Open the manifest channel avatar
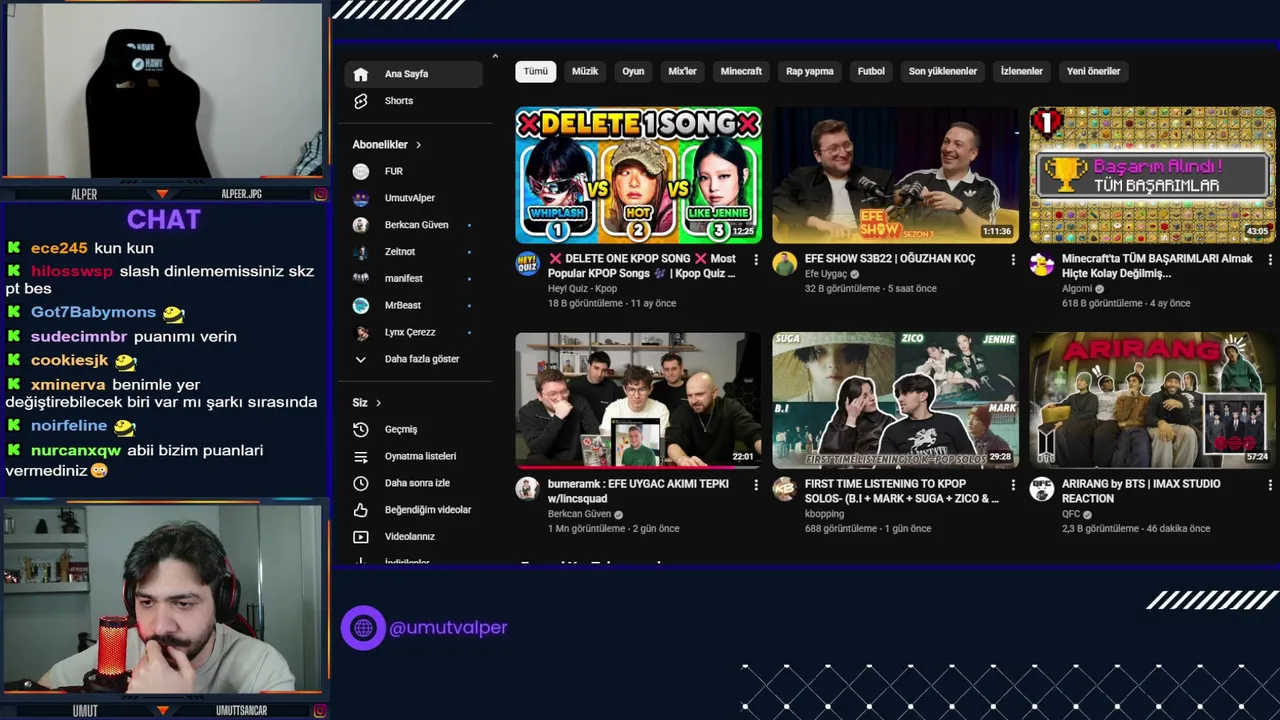 361,279
